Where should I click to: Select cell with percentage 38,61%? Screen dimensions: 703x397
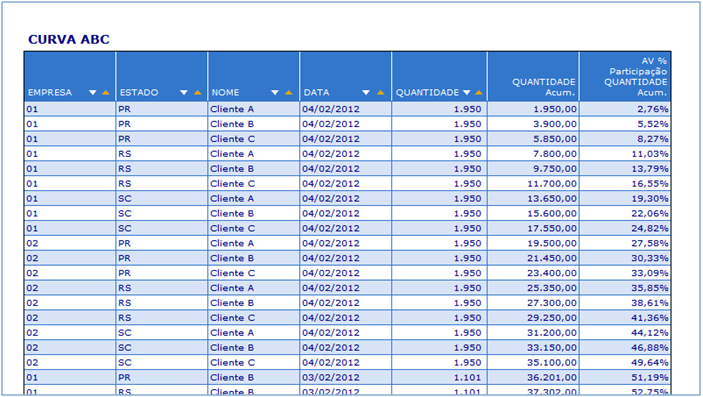coord(625,303)
